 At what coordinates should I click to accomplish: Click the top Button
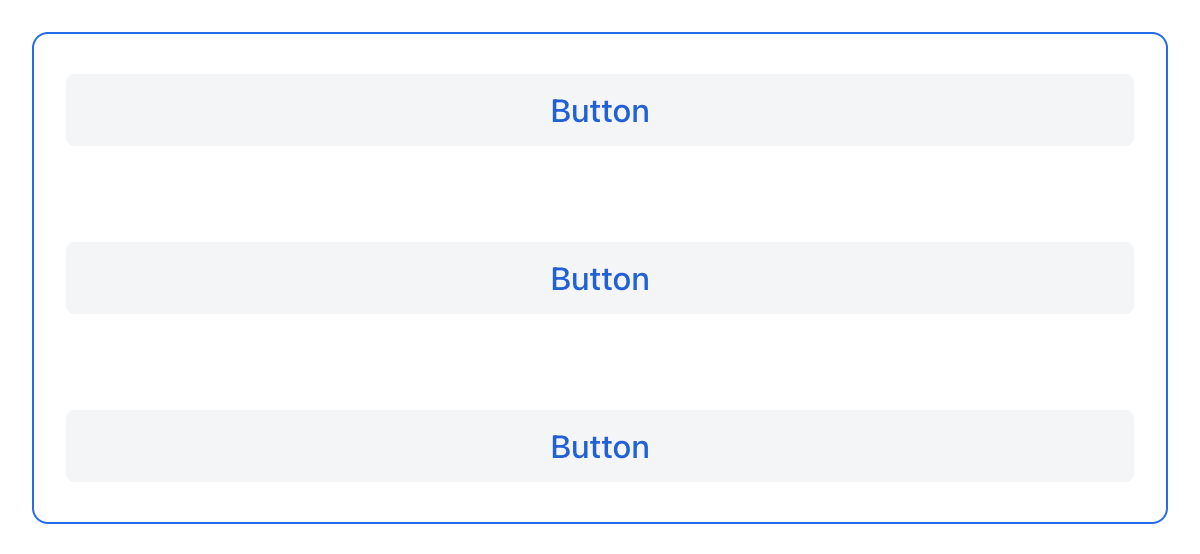pos(600,110)
